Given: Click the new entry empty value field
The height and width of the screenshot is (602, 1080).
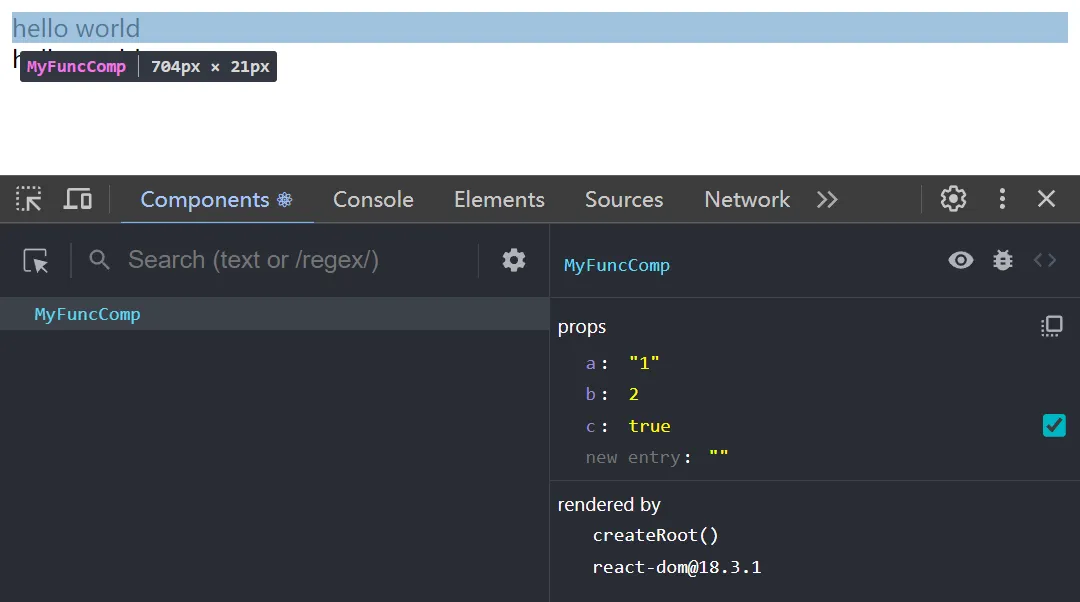Looking at the screenshot, I should click(x=718, y=457).
